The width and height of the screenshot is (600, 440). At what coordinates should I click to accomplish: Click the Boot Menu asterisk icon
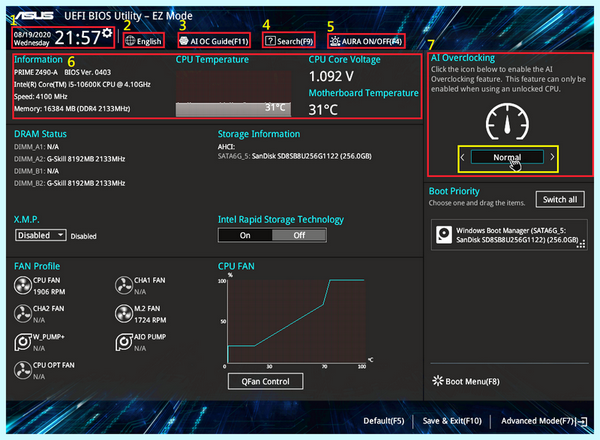(437, 381)
